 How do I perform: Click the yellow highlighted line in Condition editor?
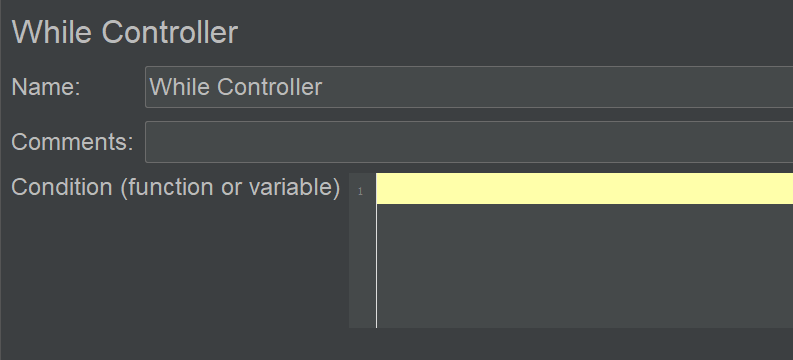585,189
